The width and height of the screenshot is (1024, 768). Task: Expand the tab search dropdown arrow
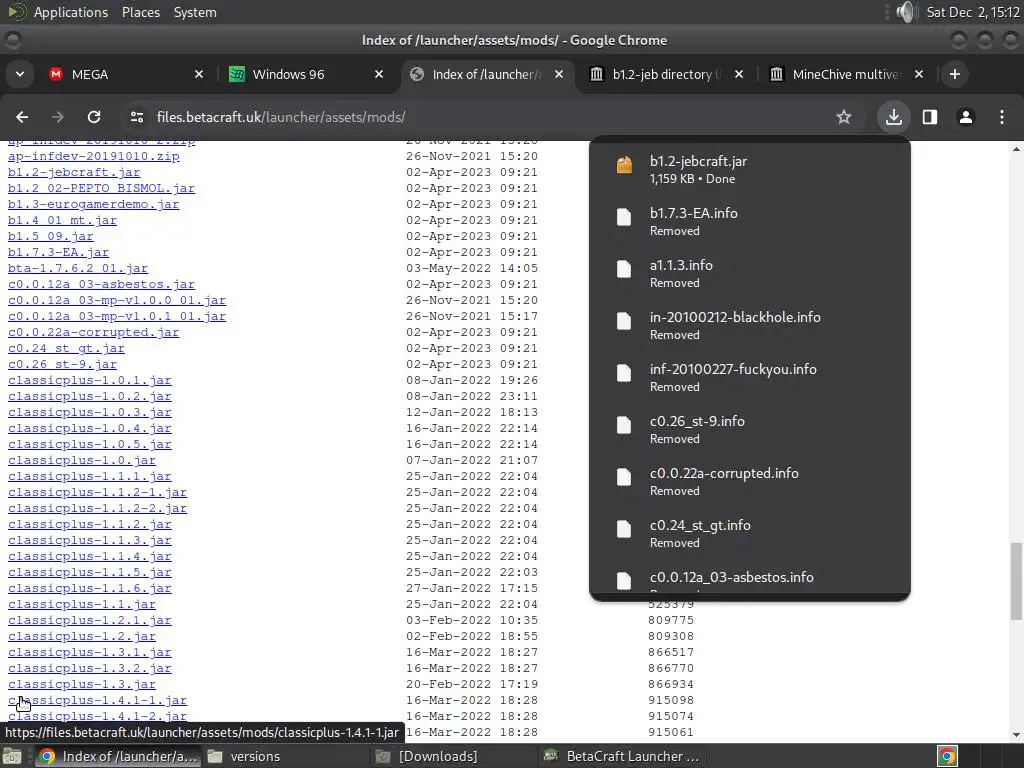[20, 74]
